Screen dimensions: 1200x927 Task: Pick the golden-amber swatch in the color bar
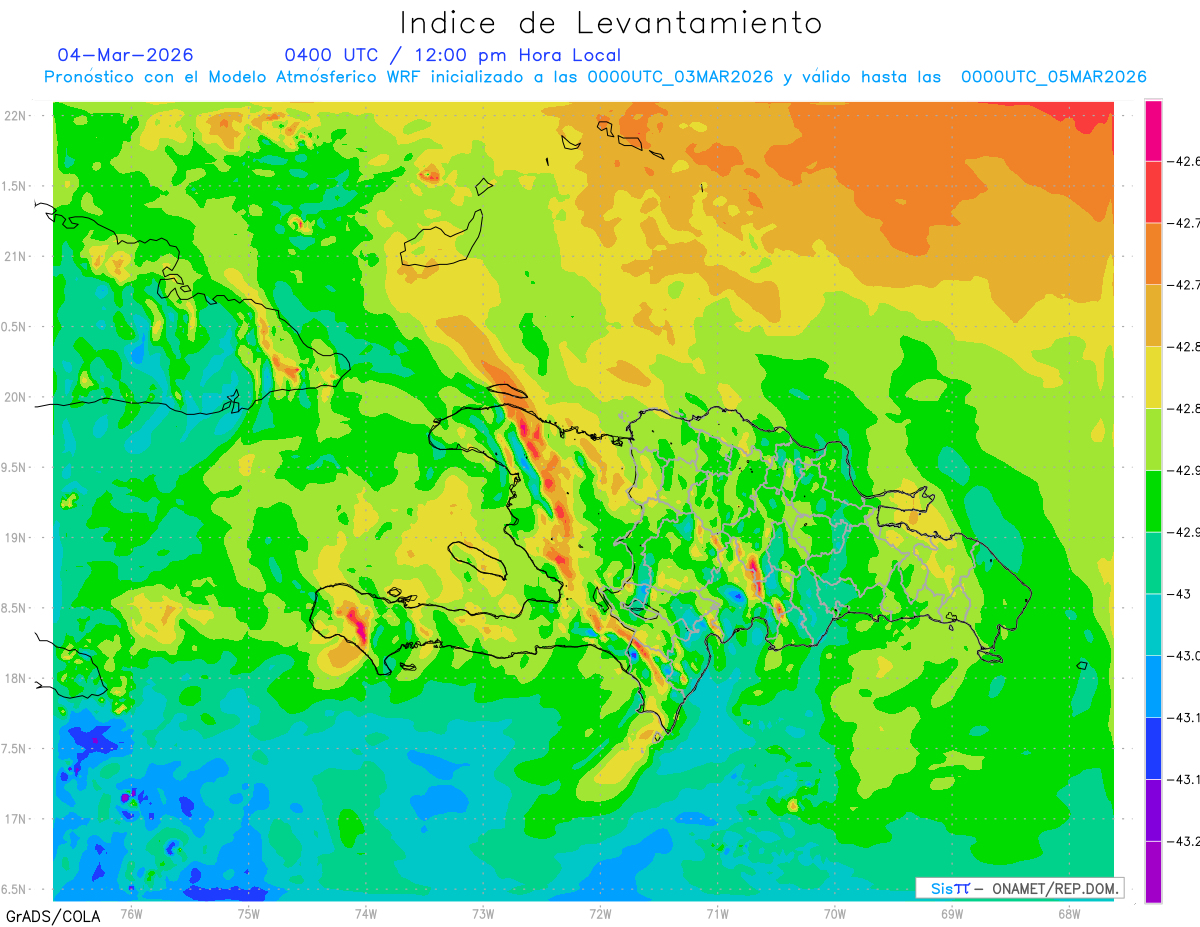(1153, 316)
